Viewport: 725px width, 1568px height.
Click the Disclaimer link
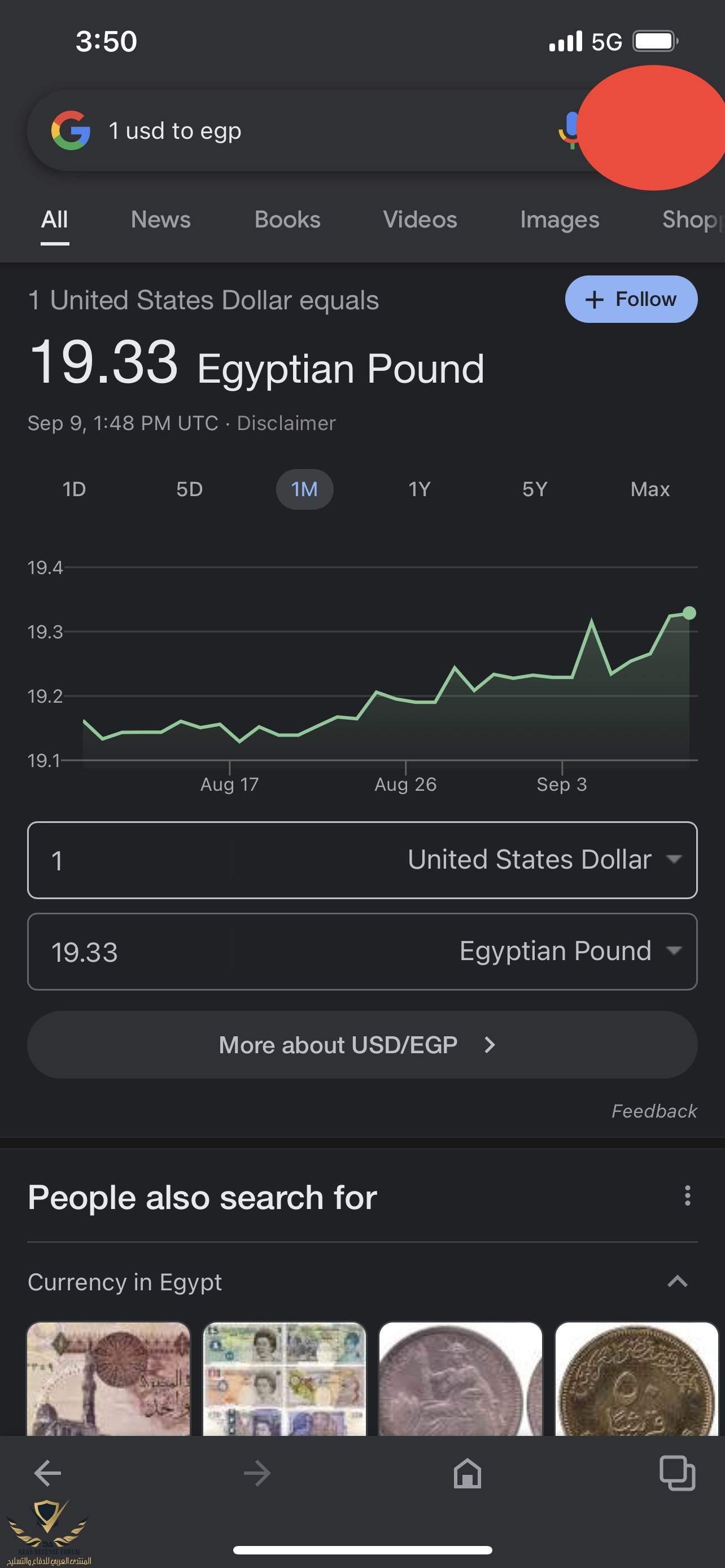coord(286,423)
